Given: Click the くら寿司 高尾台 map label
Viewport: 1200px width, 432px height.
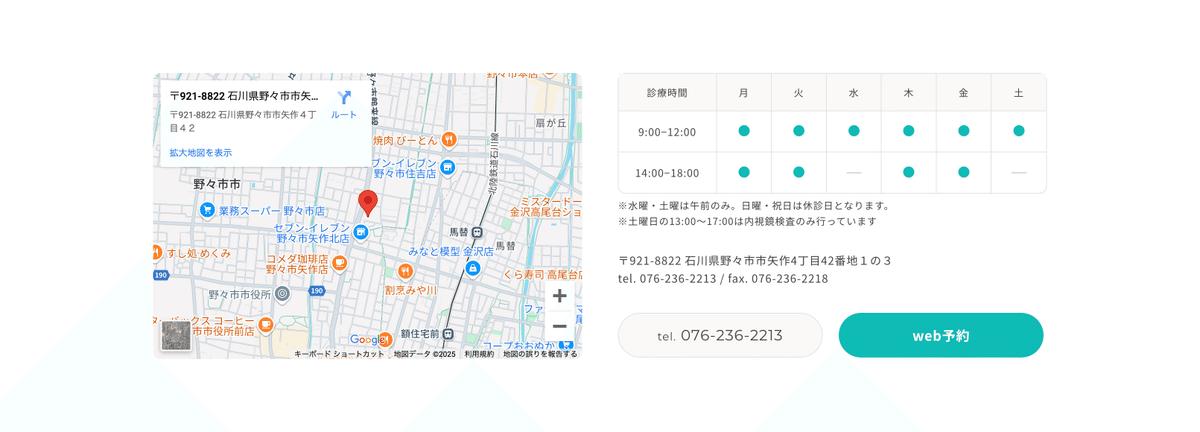Looking at the screenshot, I should 541,274.
